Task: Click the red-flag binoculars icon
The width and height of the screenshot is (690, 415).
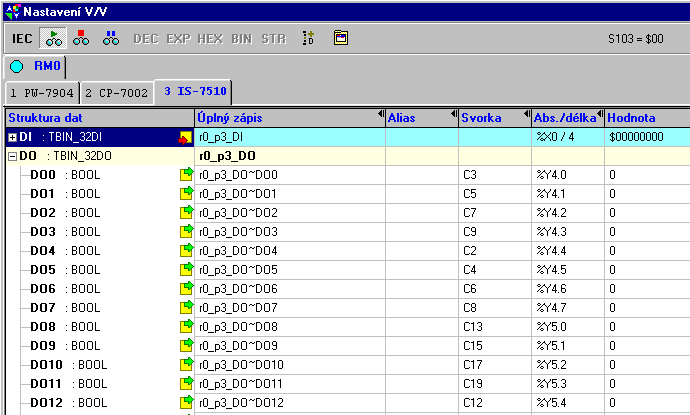Action: (x=81, y=38)
